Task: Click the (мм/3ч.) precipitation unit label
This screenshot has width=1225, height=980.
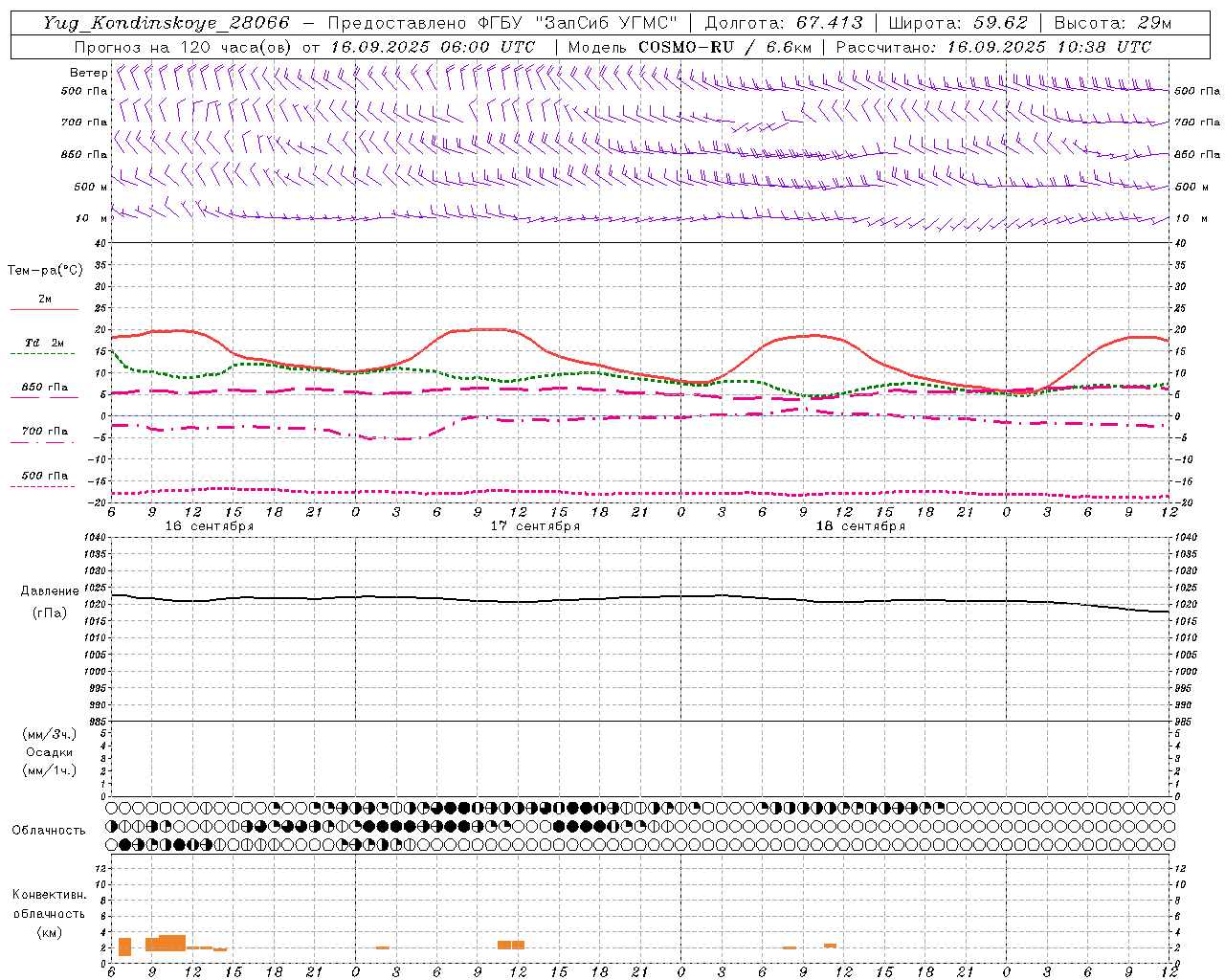Action: point(50,734)
